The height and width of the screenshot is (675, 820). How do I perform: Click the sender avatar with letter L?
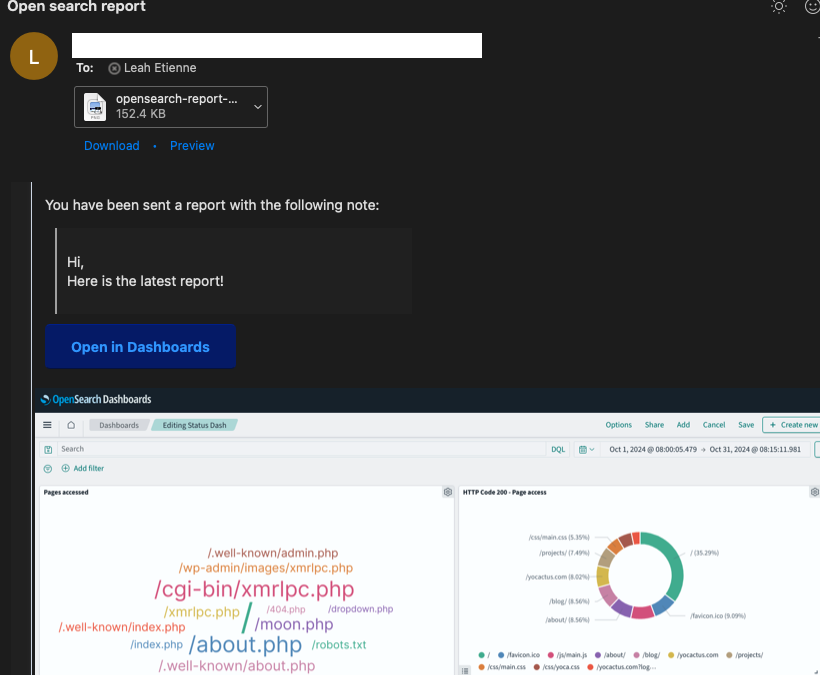34,56
